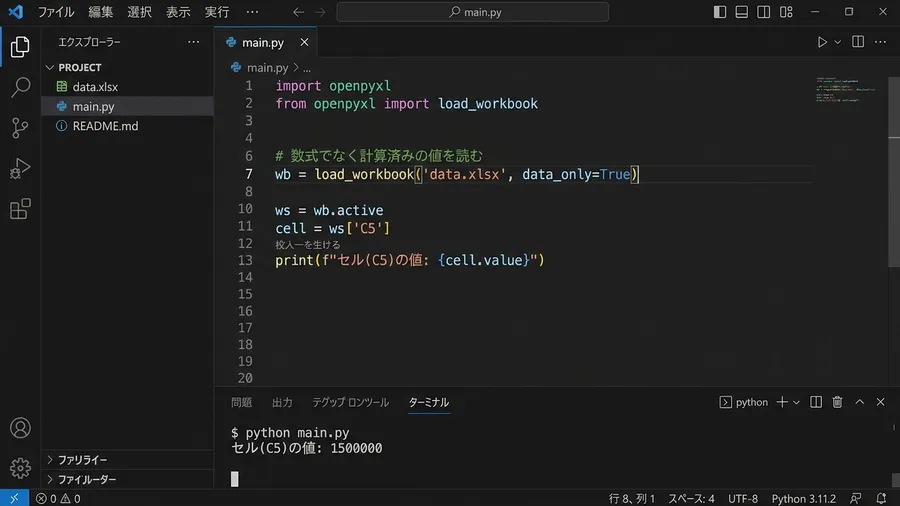
Task: Open the Explorer view in activity bar
Action: click(x=20, y=46)
